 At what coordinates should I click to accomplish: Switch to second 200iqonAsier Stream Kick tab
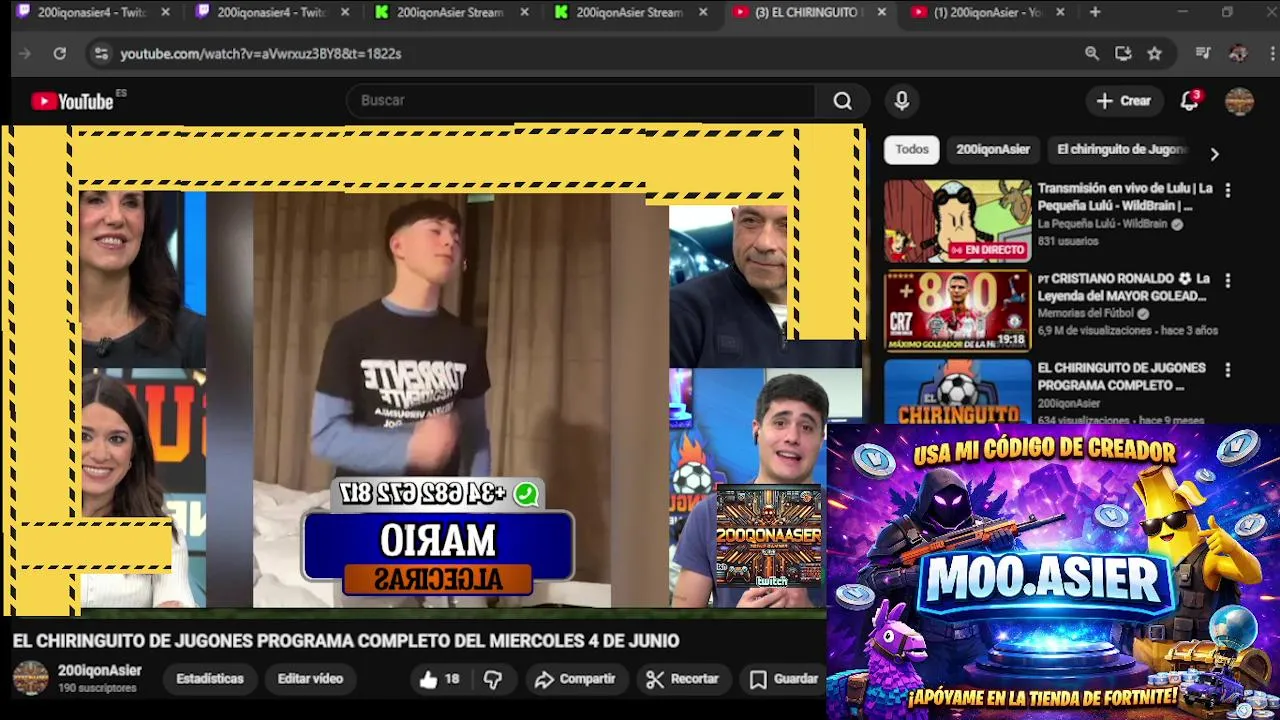(x=630, y=13)
